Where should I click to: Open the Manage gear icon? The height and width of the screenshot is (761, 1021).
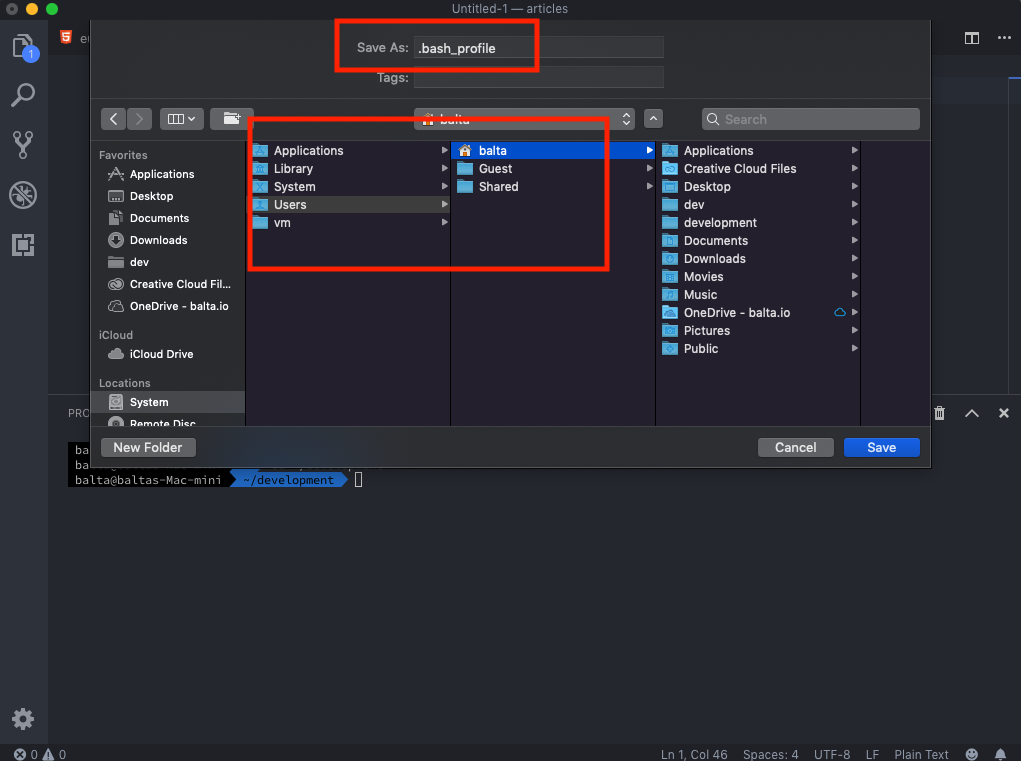click(23, 719)
